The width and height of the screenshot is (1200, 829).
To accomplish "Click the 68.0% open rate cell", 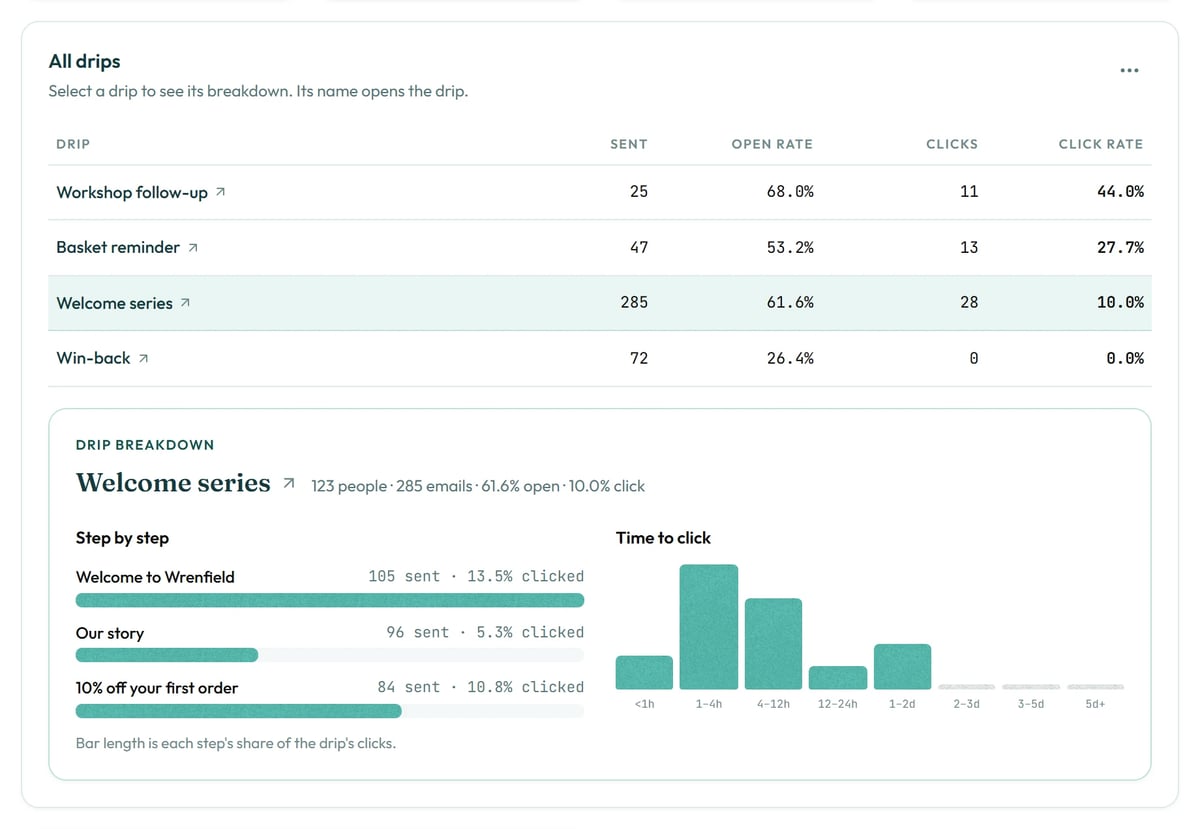I will (x=790, y=191).
